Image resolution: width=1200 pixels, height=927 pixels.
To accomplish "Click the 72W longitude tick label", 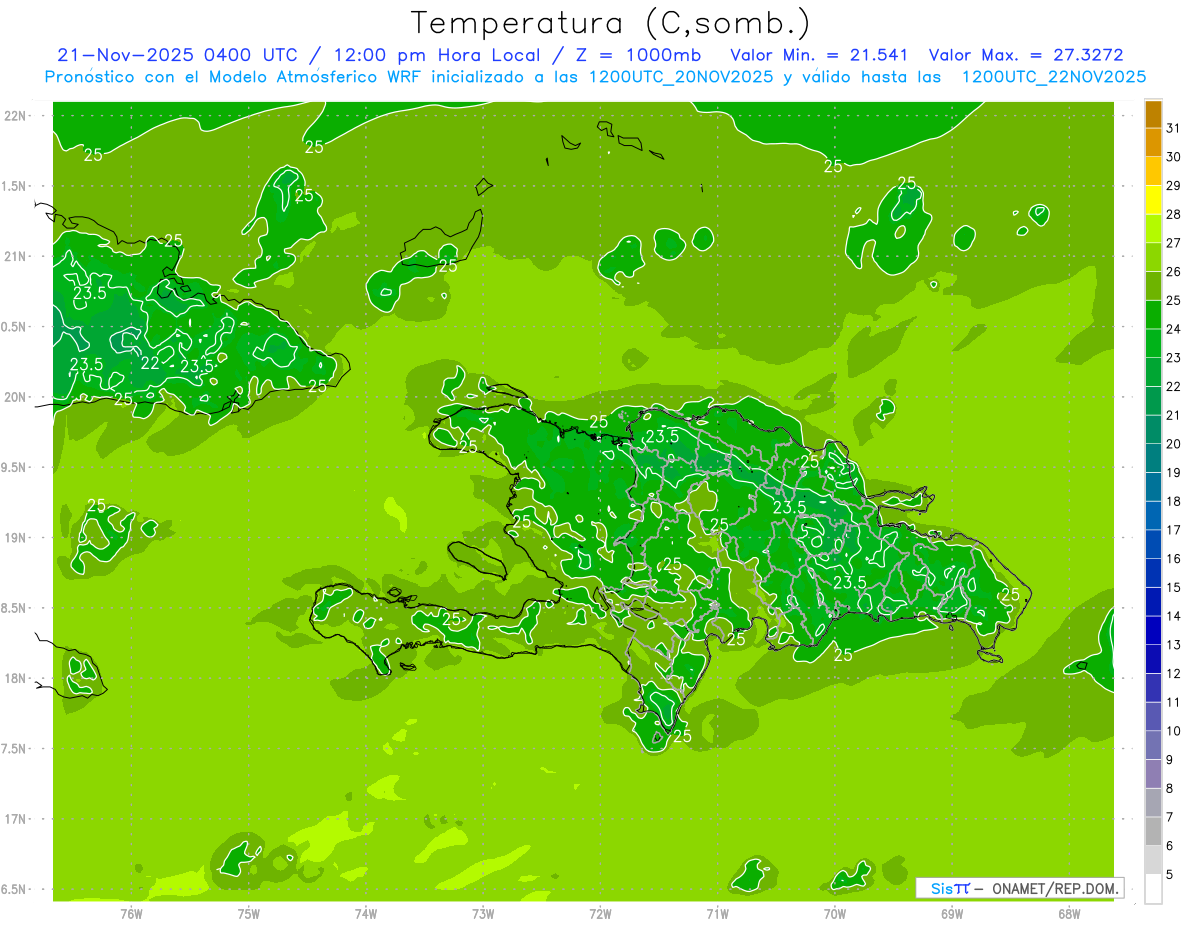I will point(600,913).
